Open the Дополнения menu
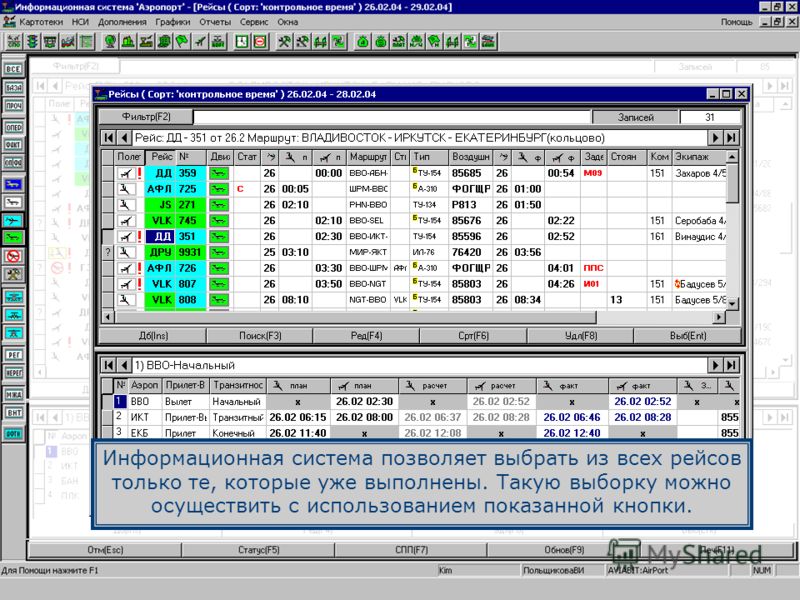 coord(122,22)
